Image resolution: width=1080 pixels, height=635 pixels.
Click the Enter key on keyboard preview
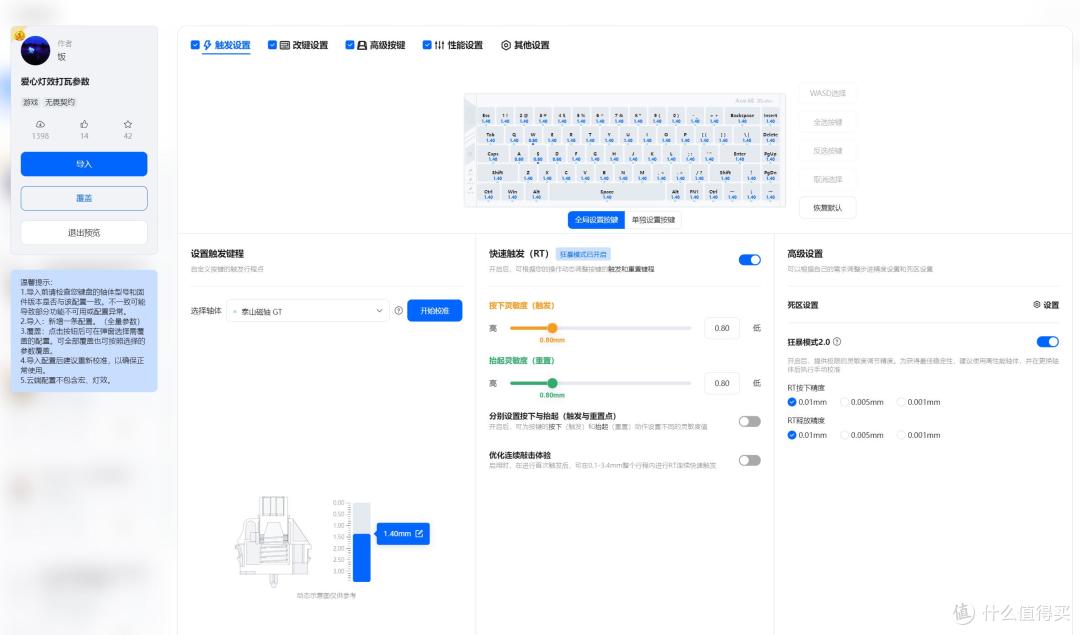pos(740,156)
